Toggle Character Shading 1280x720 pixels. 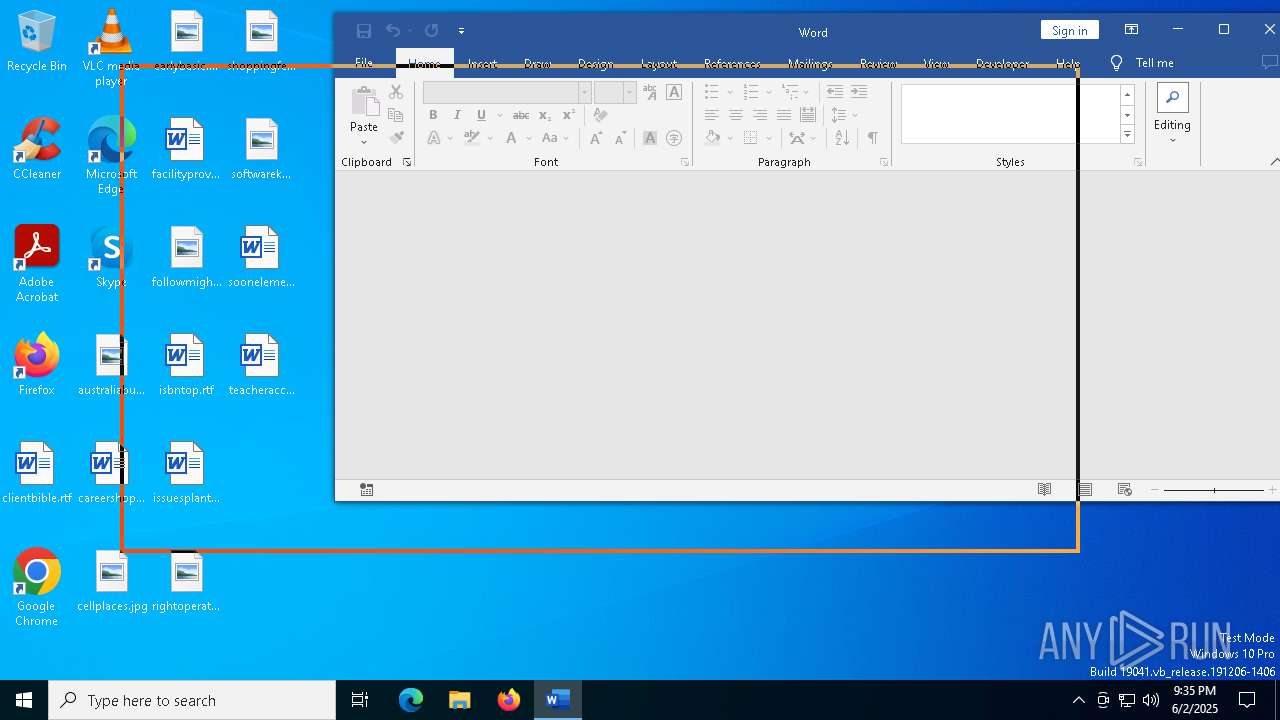(650, 138)
